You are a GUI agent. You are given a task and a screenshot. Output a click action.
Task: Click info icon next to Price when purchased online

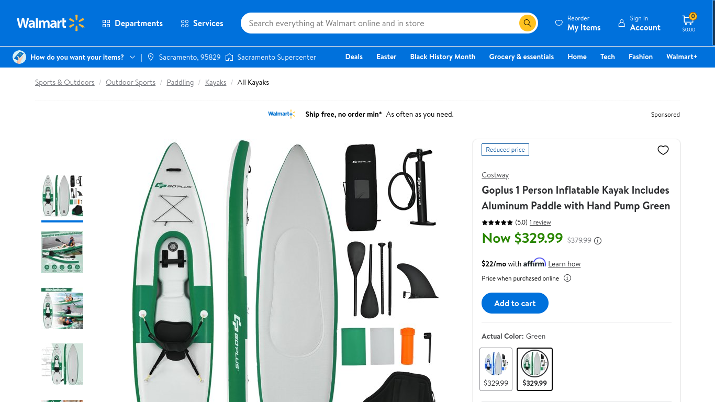(x=567, y=278)
